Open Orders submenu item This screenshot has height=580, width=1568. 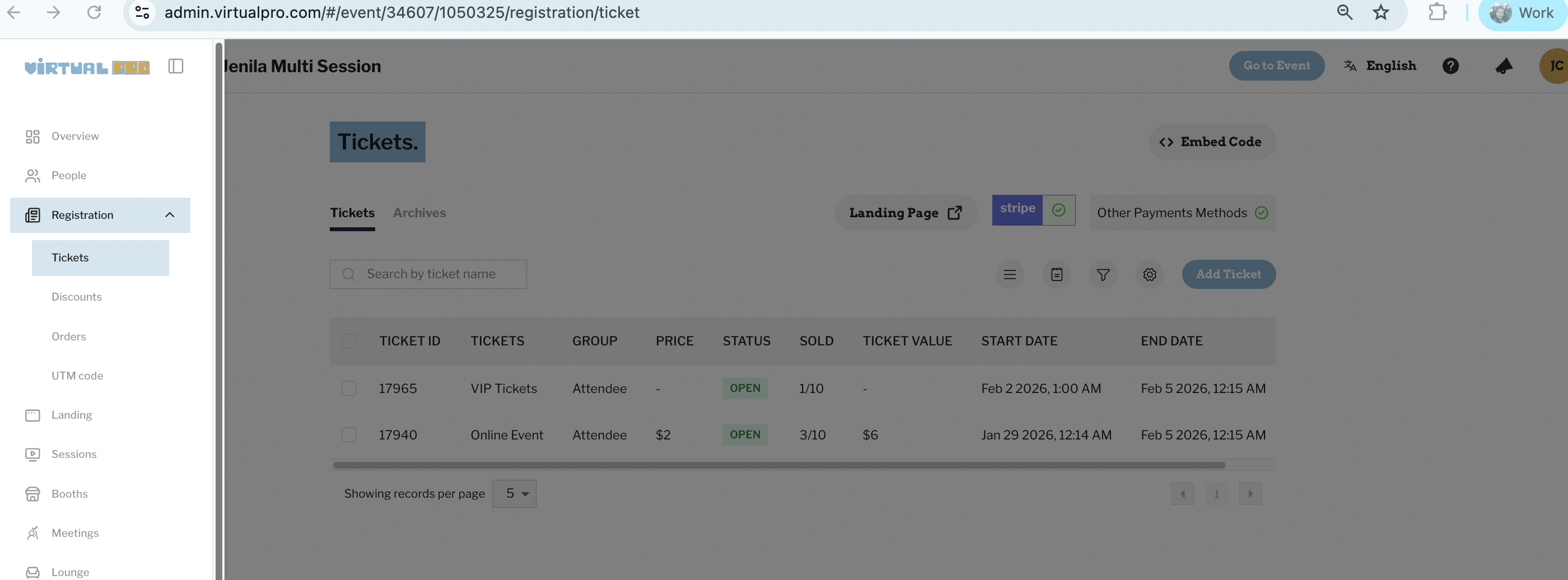[x=68, y=336]
